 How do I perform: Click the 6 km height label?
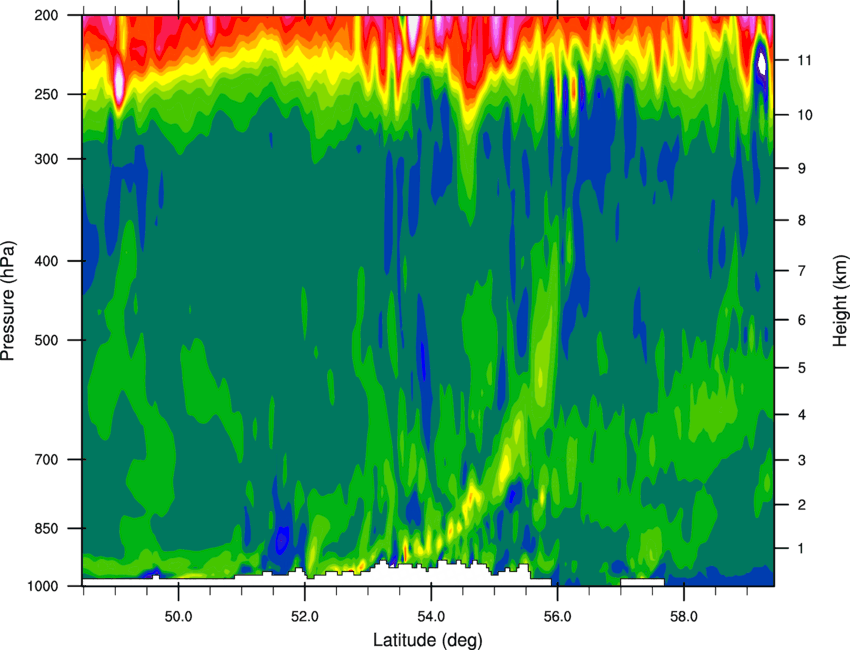[x=802, y=320]
